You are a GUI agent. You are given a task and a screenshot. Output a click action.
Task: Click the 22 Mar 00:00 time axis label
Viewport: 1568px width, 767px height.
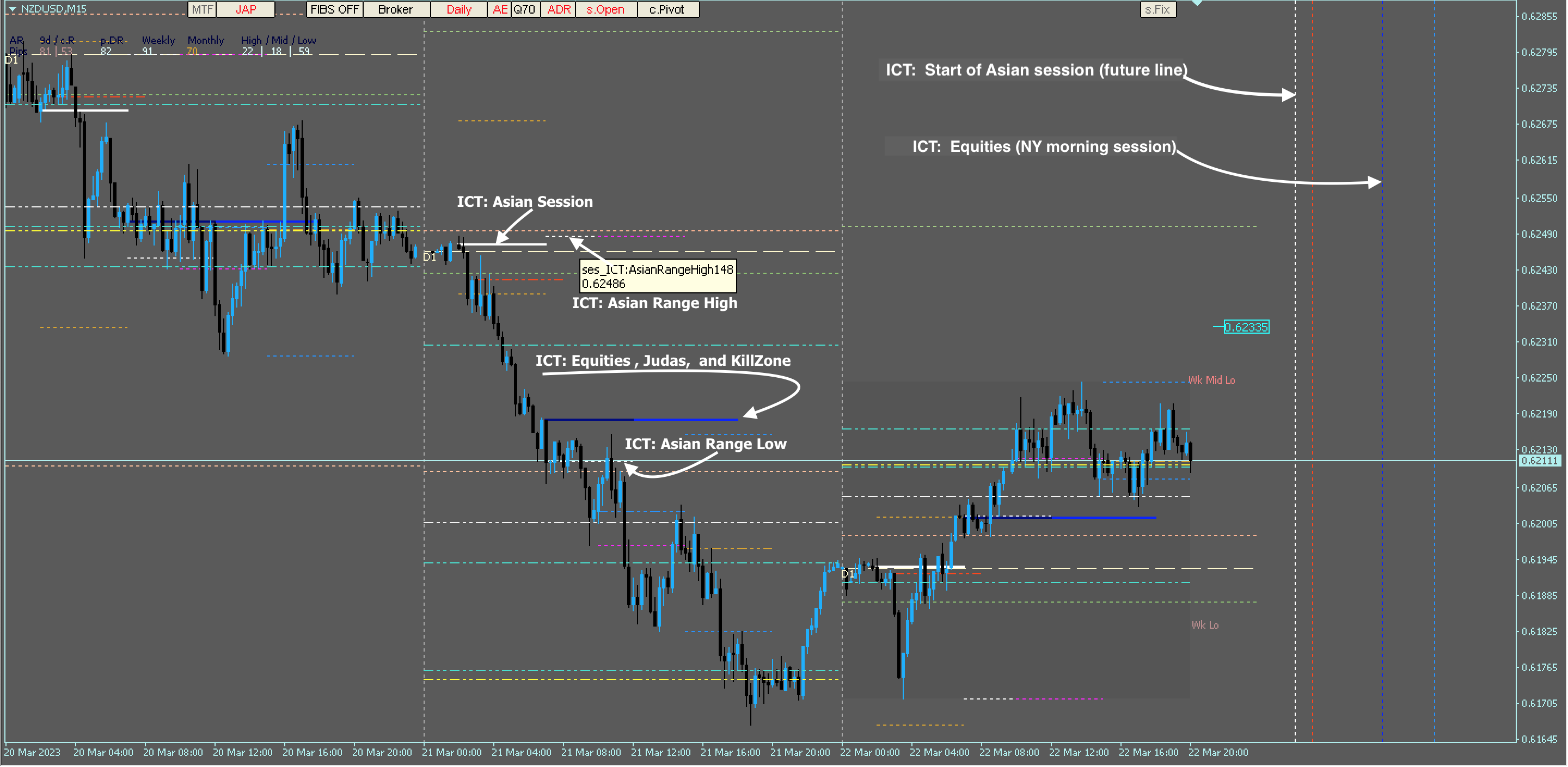871,753
